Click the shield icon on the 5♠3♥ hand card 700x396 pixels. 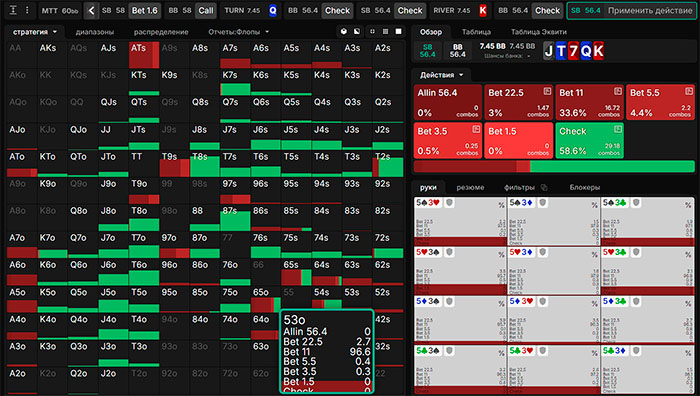(x=450, y=203)
